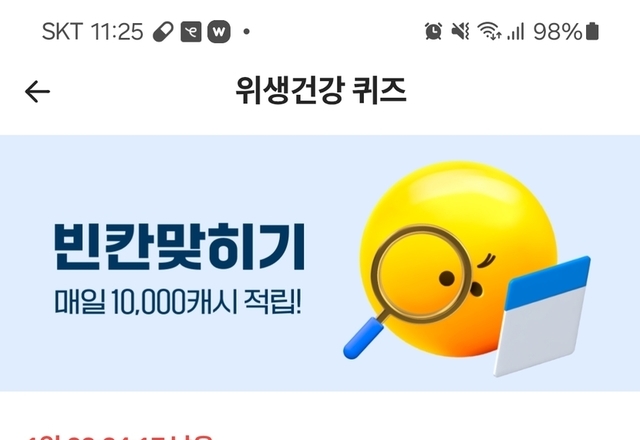This screenshot has width=640, height=440.
Task: Tap the yellow emoji face illustration
Action: click(x=458, y=259)
